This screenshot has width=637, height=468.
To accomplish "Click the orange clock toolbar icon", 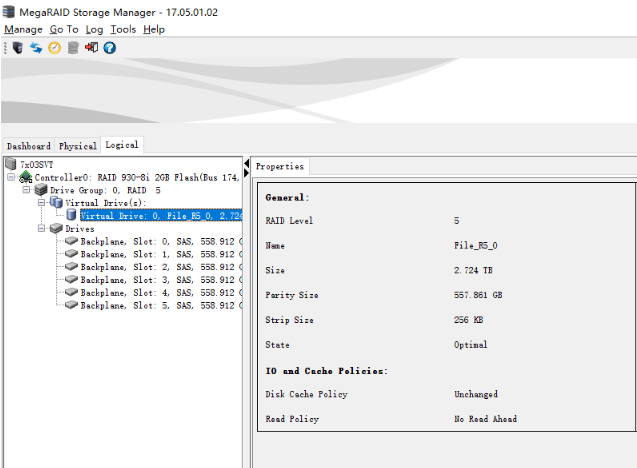I will tap(54, 47).
